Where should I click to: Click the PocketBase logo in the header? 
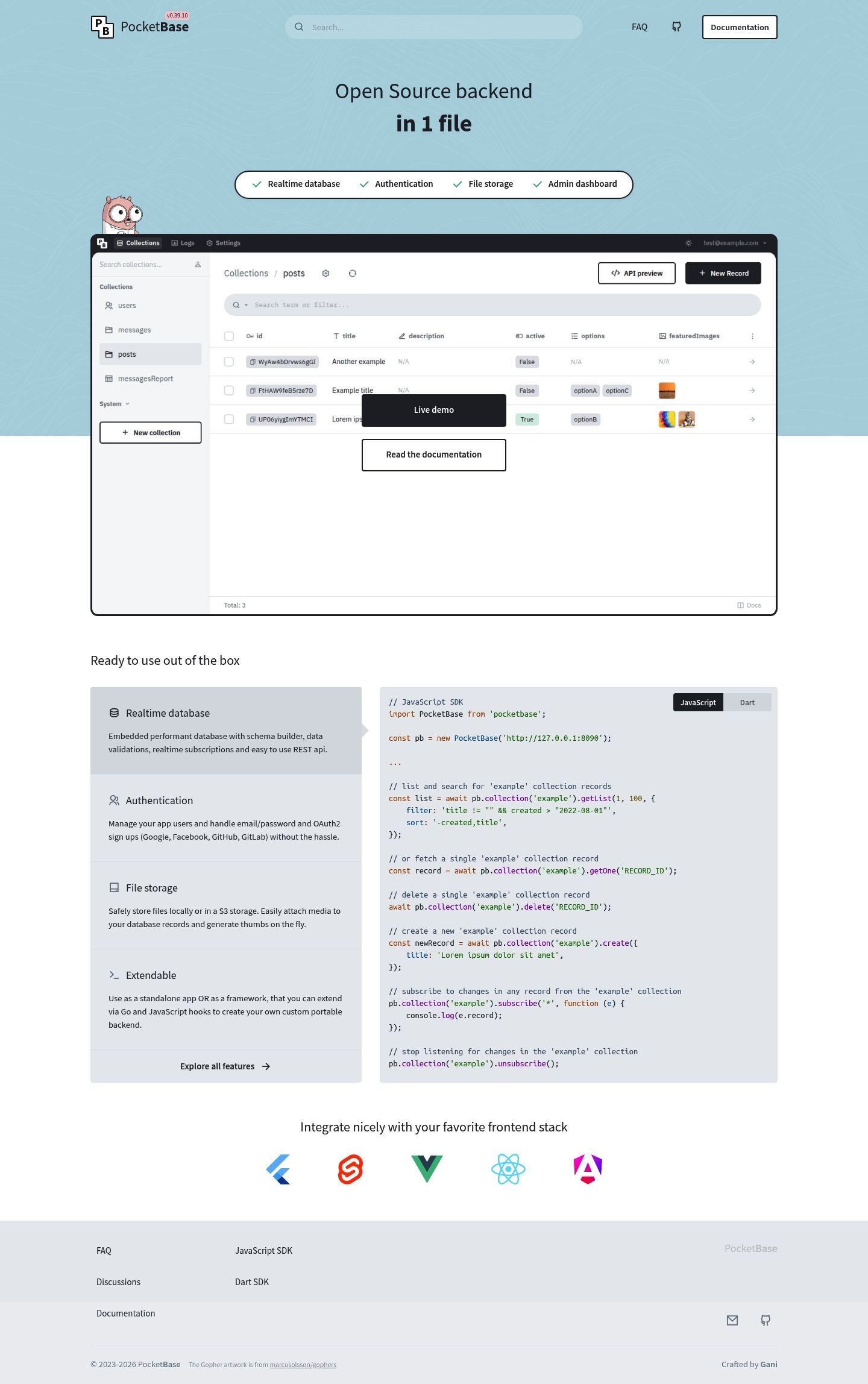140,27
